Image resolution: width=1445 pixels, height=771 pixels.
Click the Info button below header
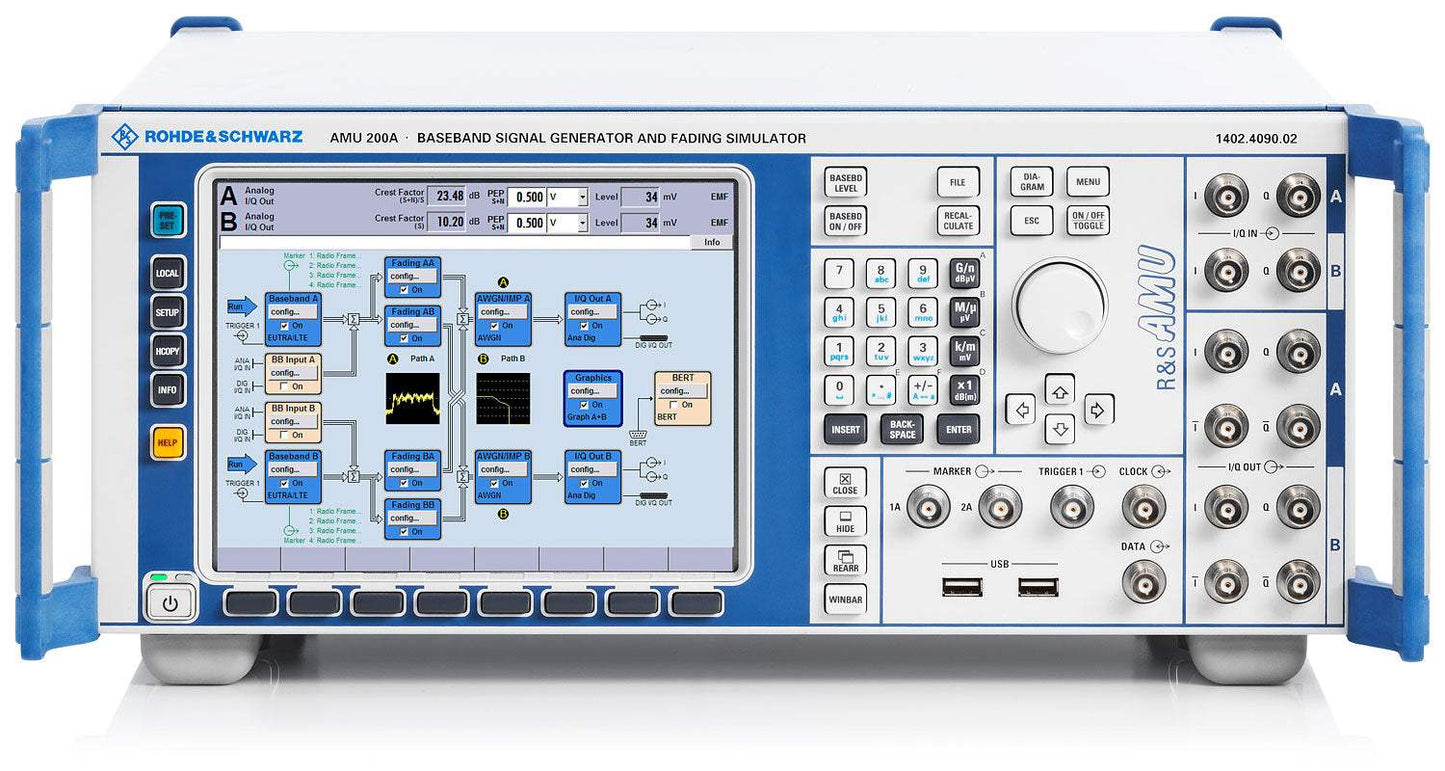pyautogui.click(x=711, y=243)
